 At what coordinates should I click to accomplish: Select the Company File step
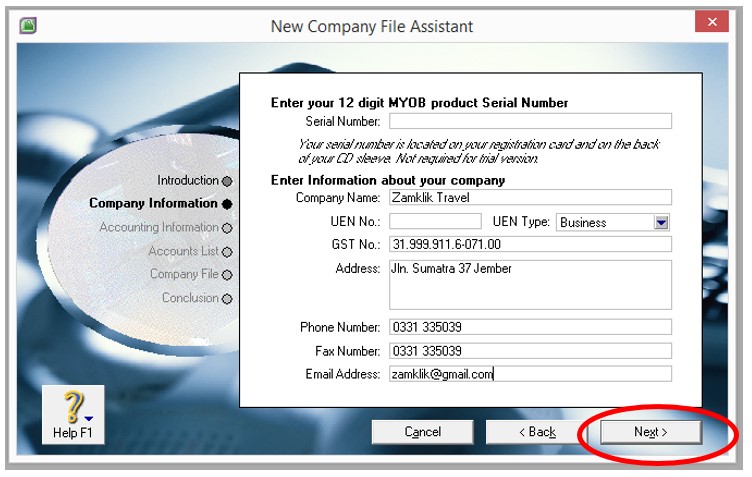[x=191, y=274]
